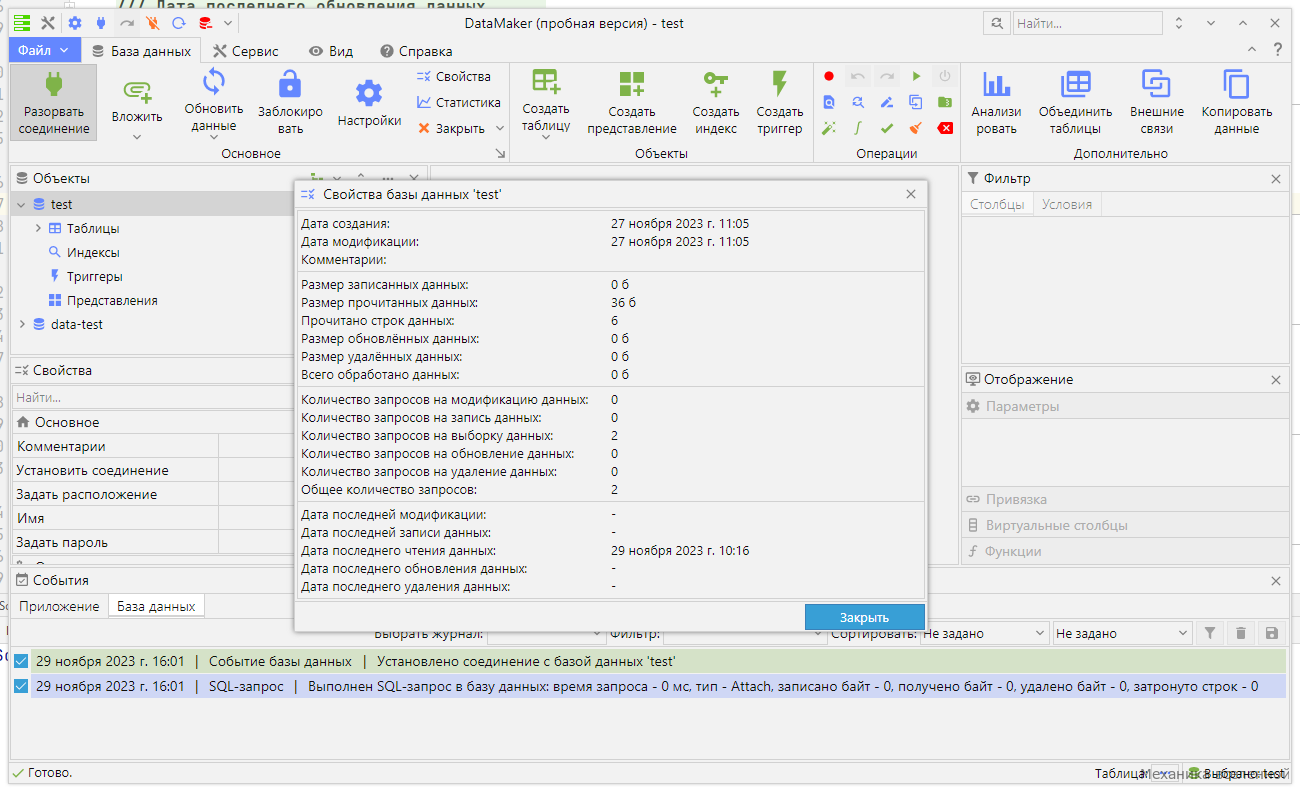Screen dimensions: 1300x792
Task: Close the Свойства базы данных dialog with X
Action: (911, 194)
